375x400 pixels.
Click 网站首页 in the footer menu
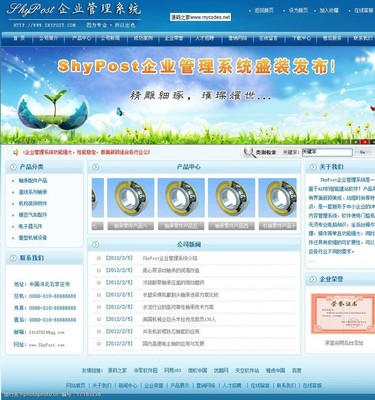click(x=75, y=385)
